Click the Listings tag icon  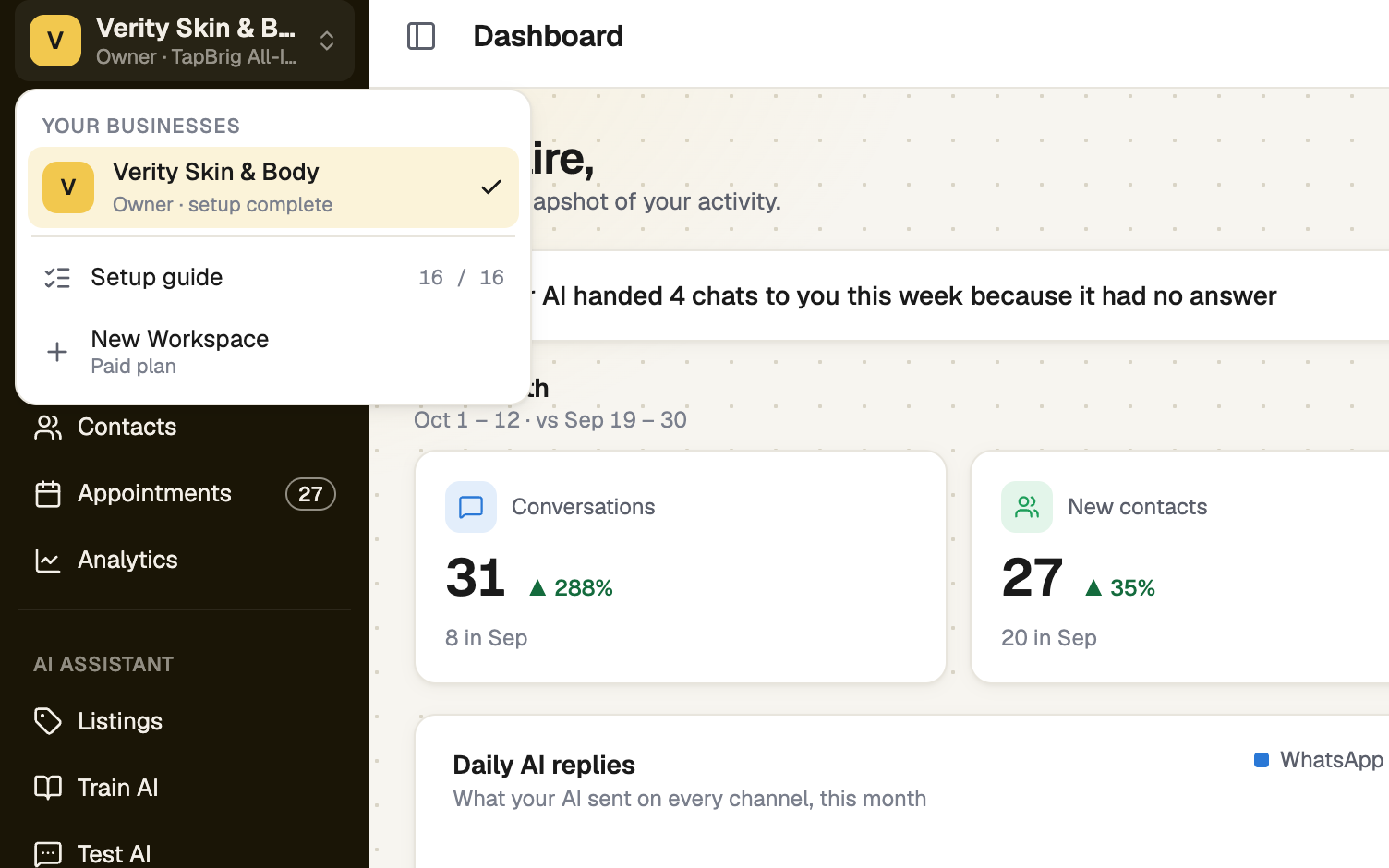pyautogui.click(x=48, y=721)
